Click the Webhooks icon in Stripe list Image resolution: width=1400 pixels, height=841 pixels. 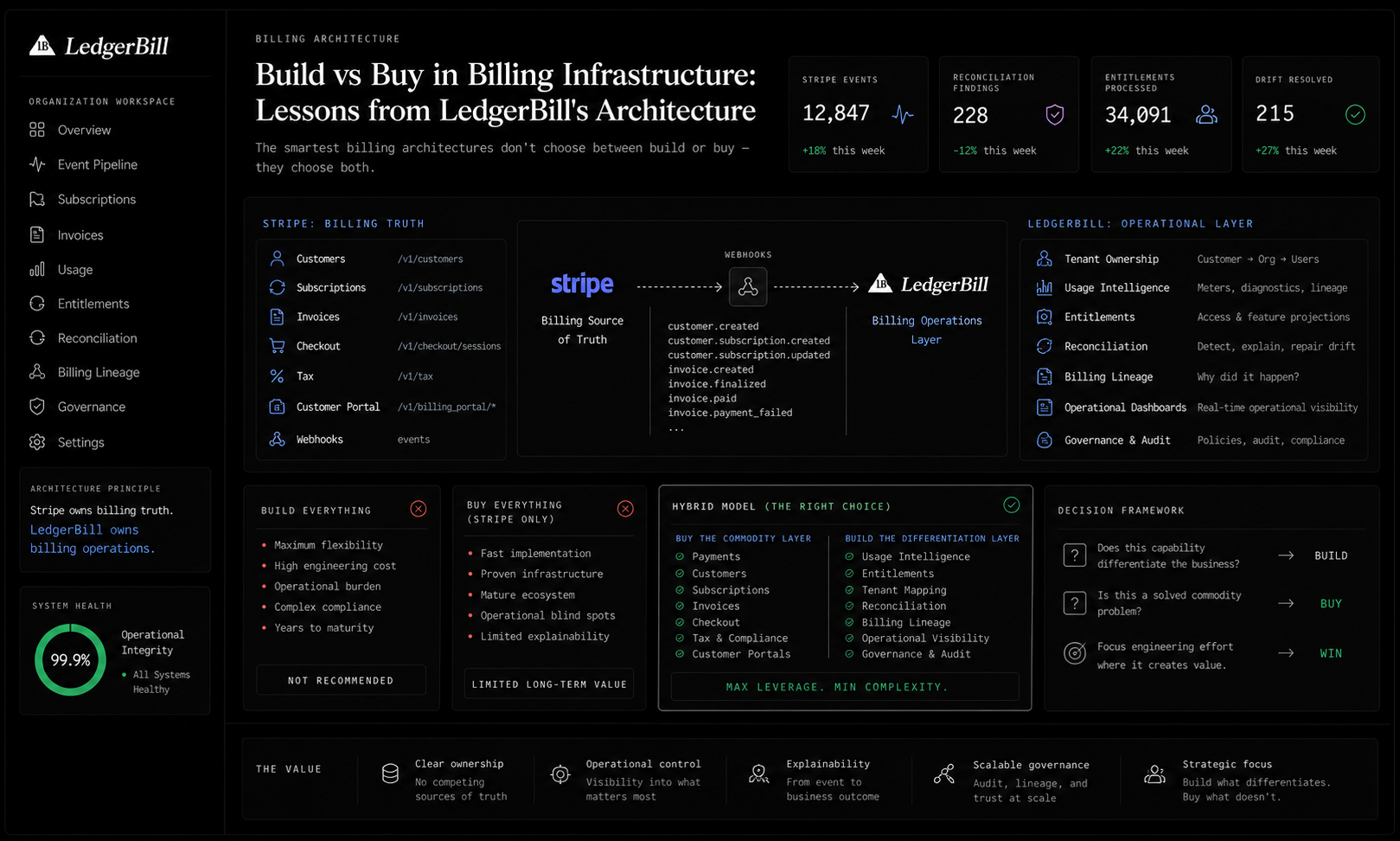pyautogui.click(x=277, y=440)
